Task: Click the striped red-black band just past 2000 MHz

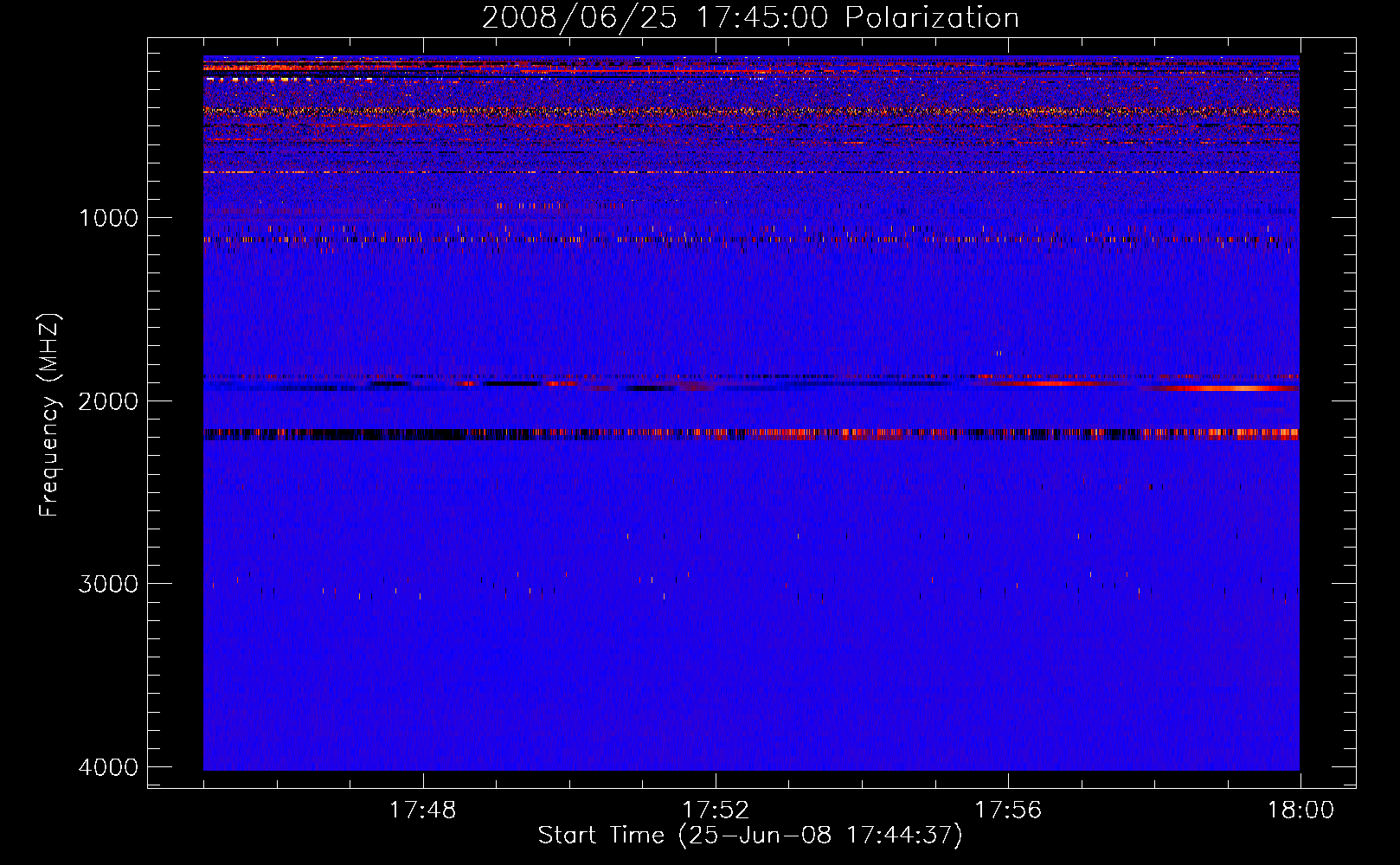Action: 751,434
